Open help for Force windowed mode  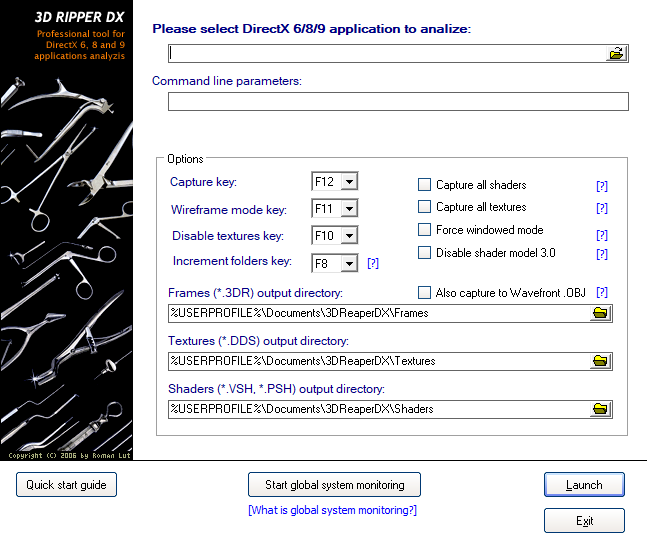pos(601,235)
